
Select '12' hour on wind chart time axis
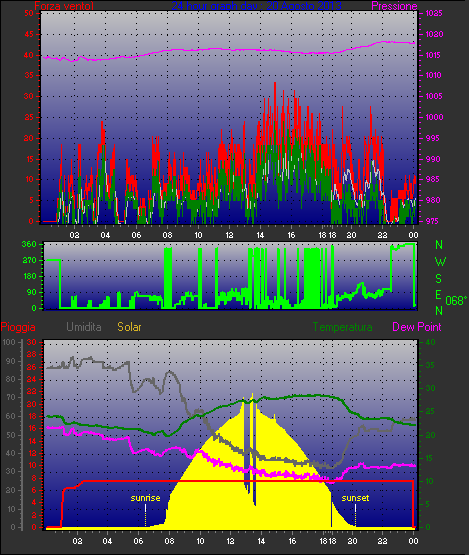pos(229,235)
